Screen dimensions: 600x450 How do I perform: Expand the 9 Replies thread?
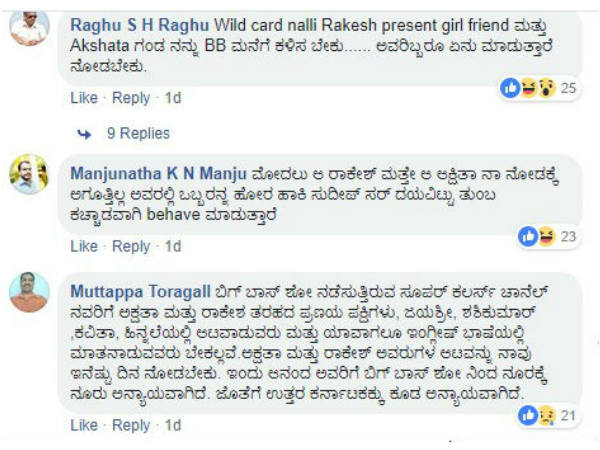pos(138,133)
